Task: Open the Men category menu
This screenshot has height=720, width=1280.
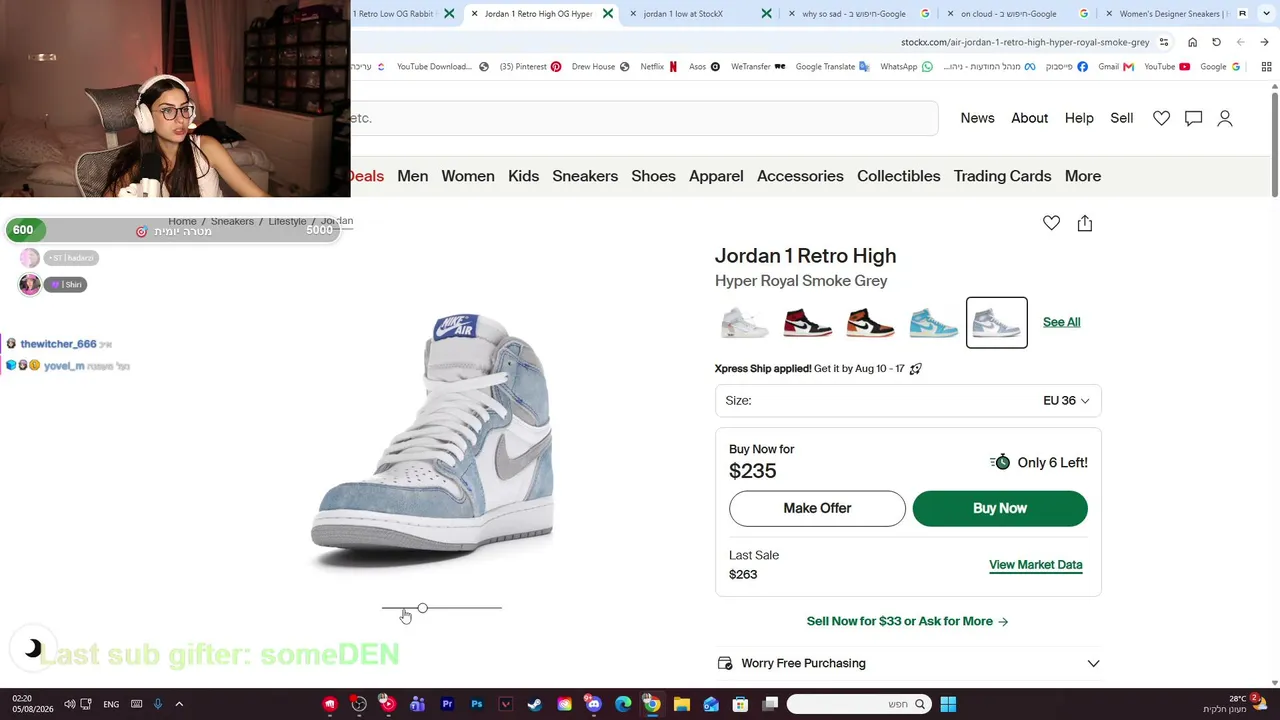Action: tap(412, 176)
